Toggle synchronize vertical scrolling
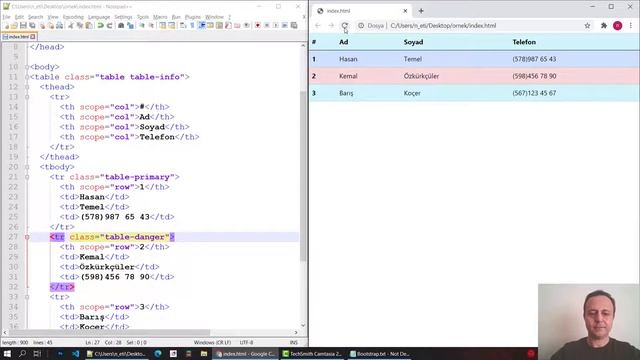This screenshot has height=360, width=640. [x=162, y=26]
